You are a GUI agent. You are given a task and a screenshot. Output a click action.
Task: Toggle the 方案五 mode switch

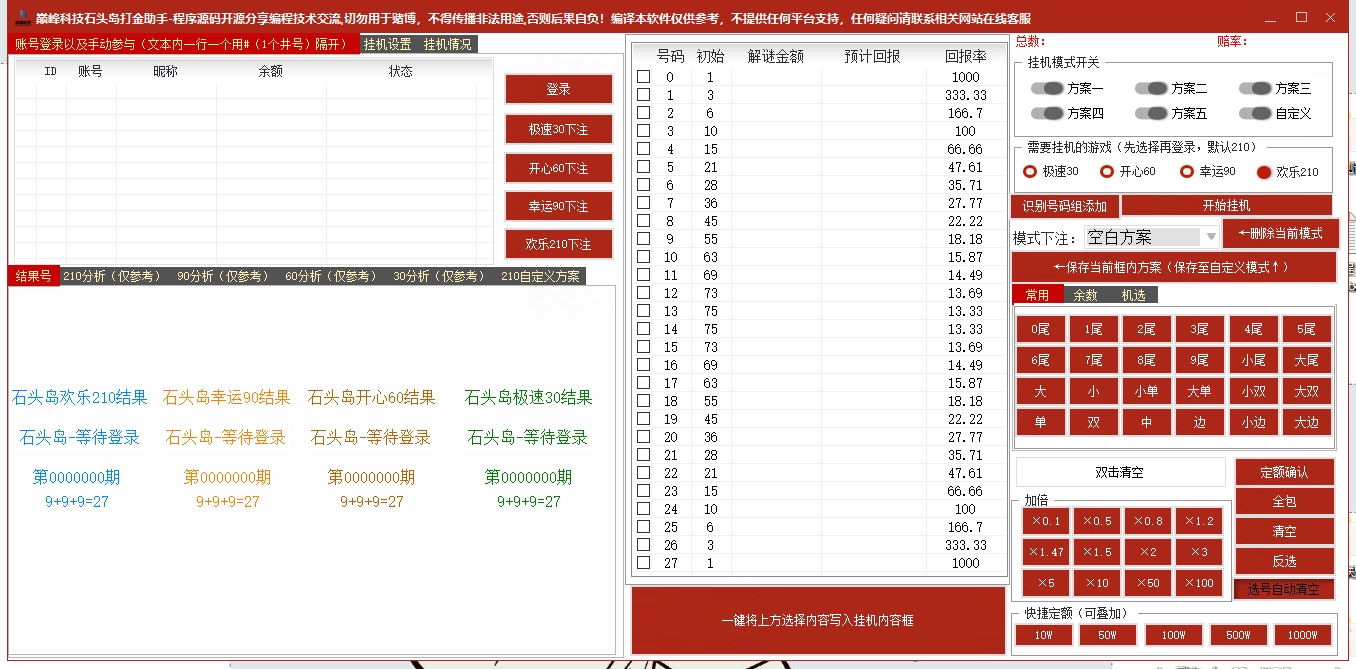point(1151,113)
